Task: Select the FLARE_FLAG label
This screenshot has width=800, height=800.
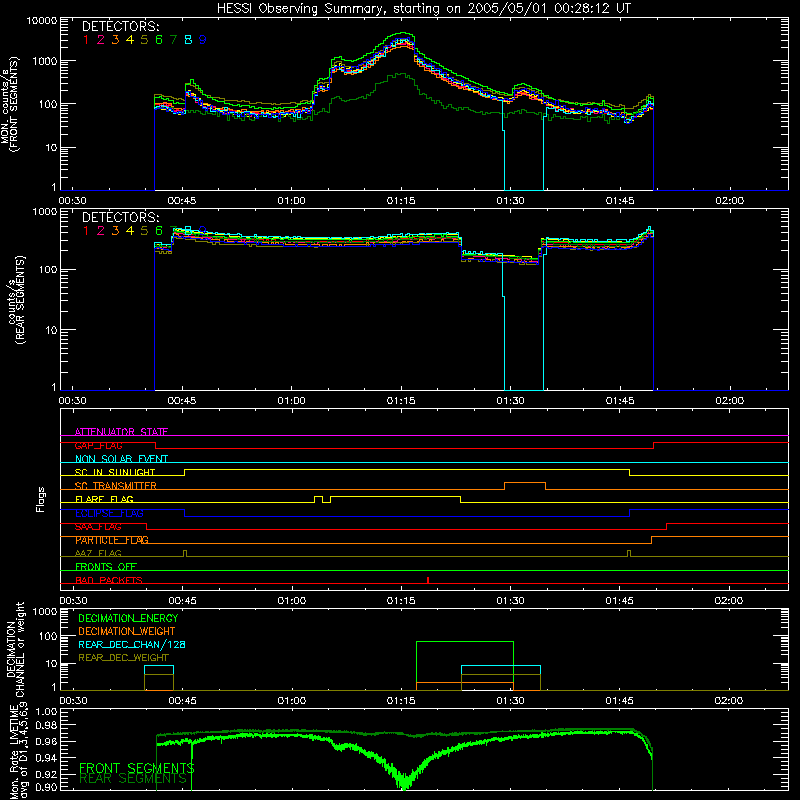Action: tap(104, 499)
